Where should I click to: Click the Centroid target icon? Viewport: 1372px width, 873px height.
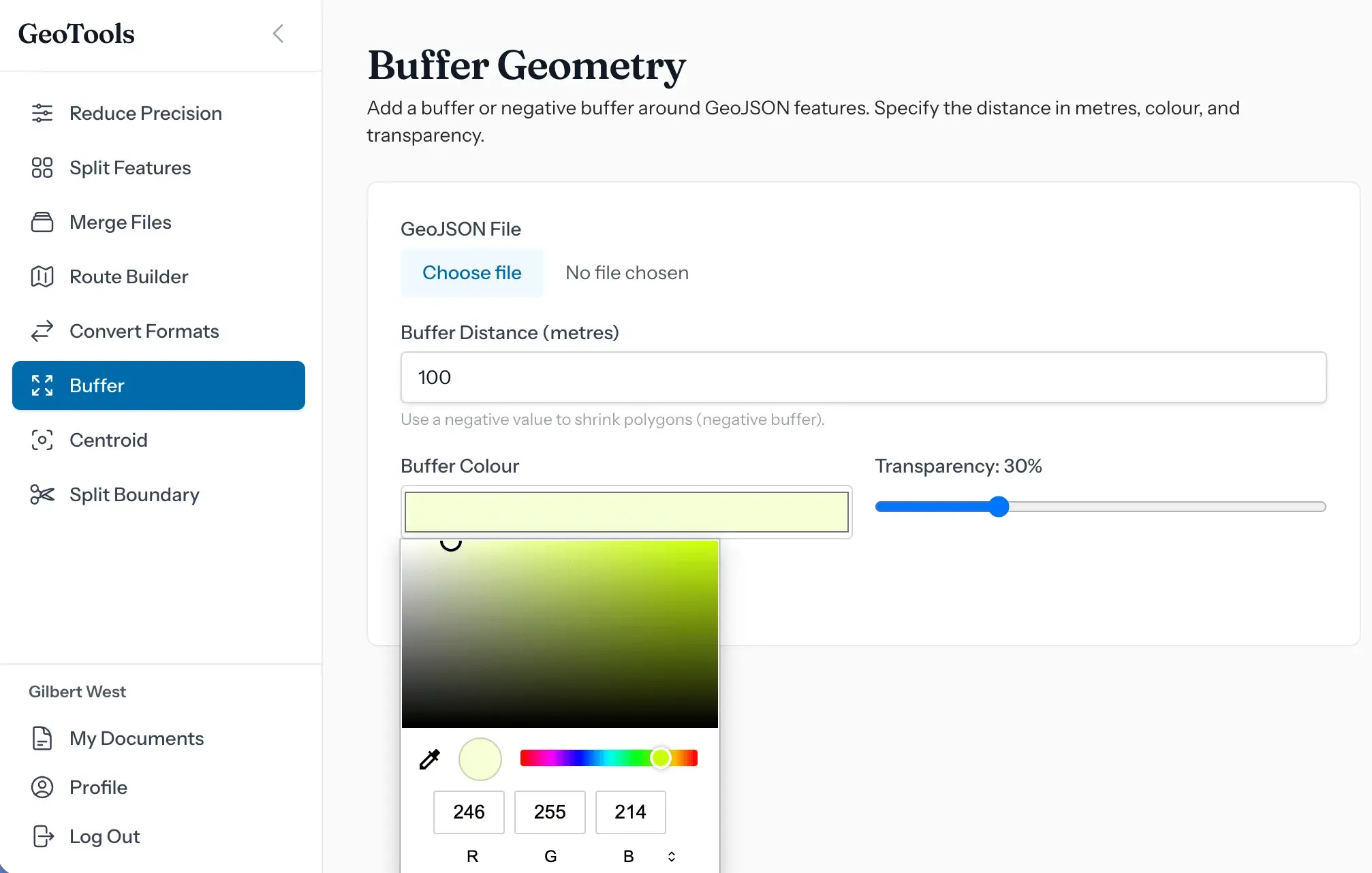point(42,440)
